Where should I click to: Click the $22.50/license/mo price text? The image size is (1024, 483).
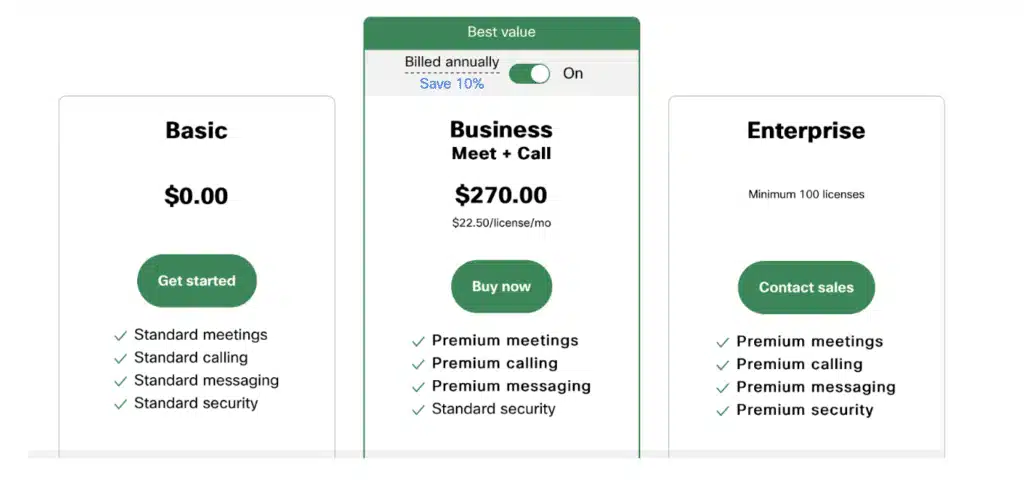501,223
